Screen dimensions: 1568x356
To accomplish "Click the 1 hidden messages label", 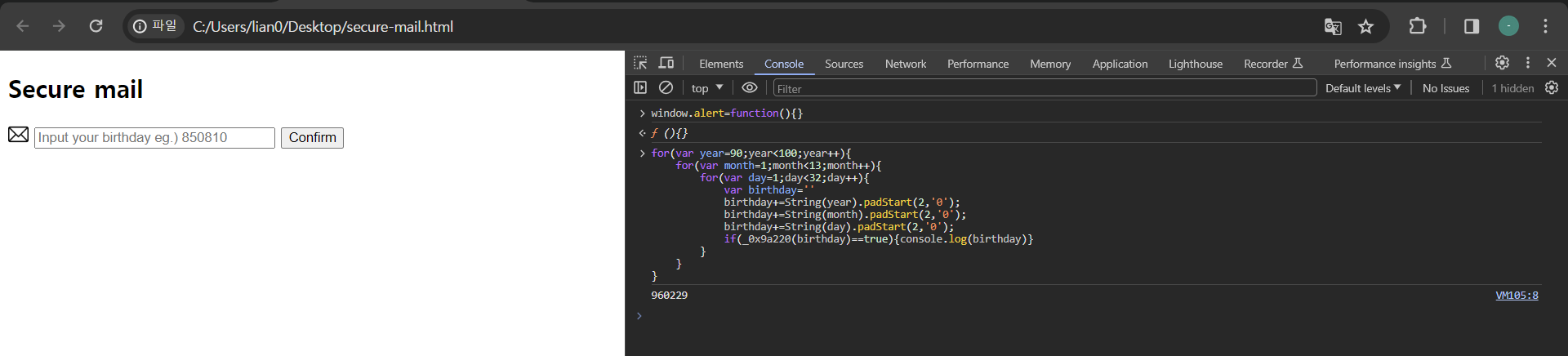I will [x=1512, y=88].
